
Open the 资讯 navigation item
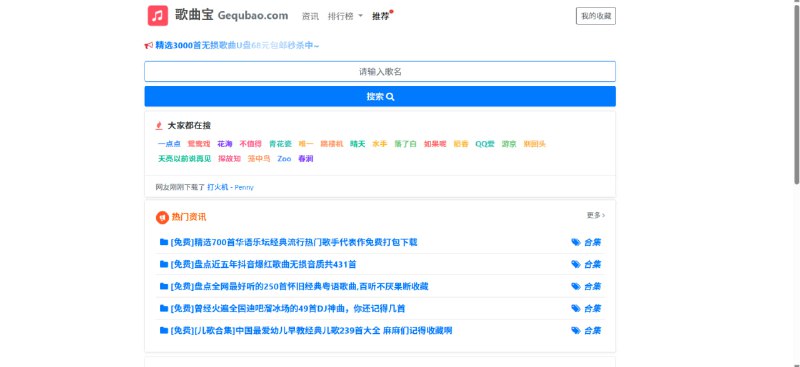point(310,16)
